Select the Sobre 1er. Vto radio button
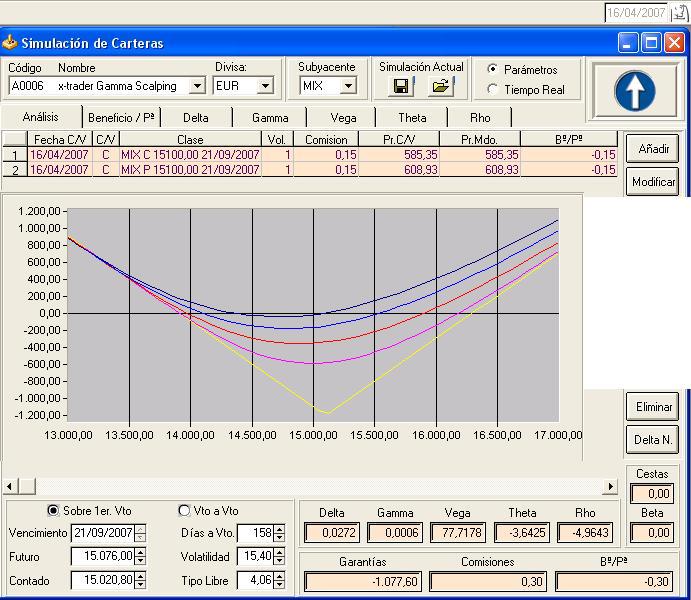The height and width of the screenshot is (600, 691). (x=54, y=510)
